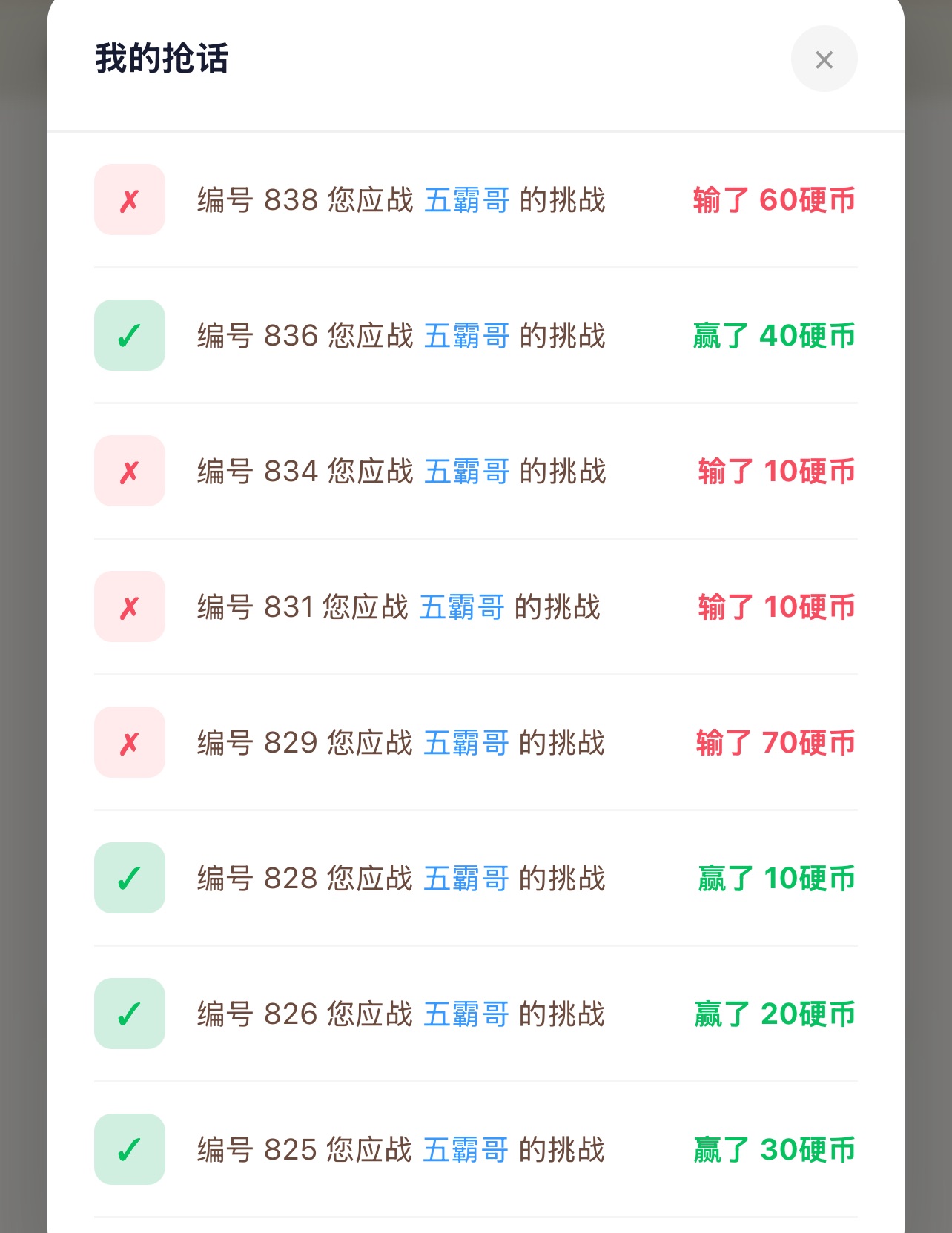Image resolution: width=952 pixels, height=1233 pixels.
Task: Select 输了 60硬币 result text
Action: click(774, 200)
